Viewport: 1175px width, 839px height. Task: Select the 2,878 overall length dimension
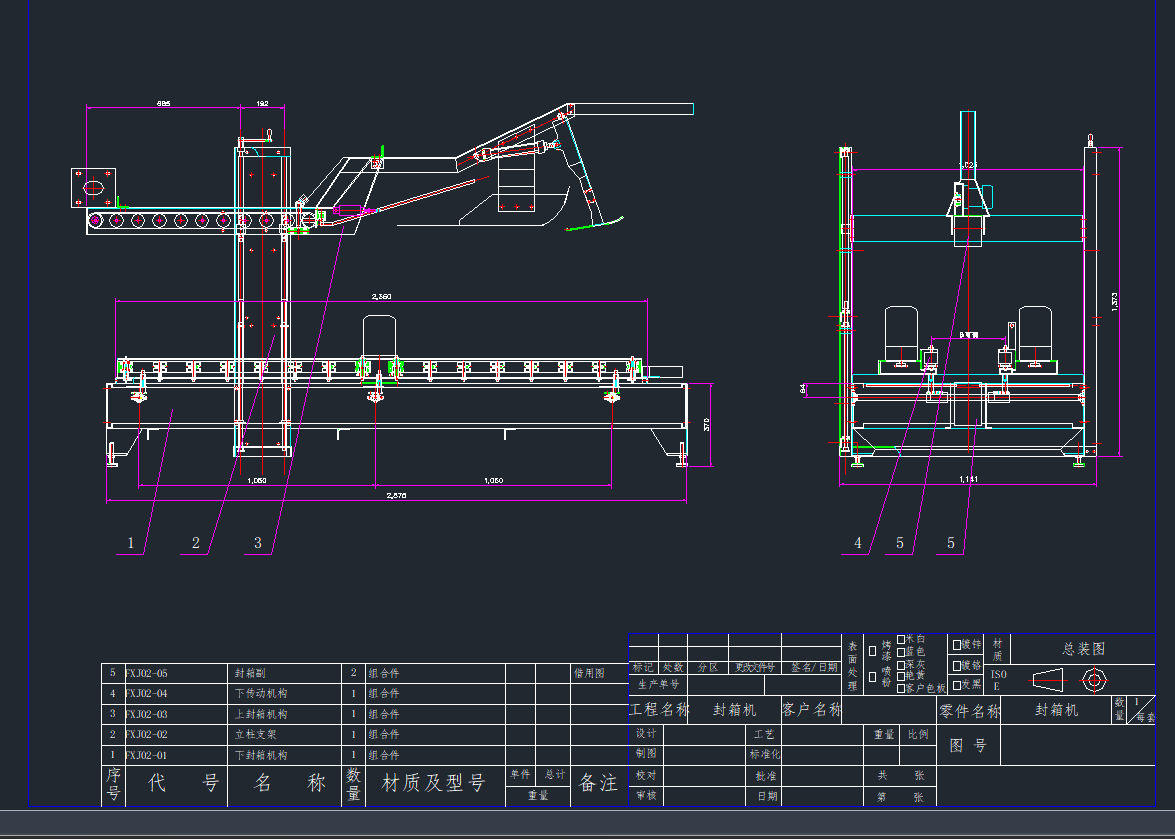tap(396, 496)
